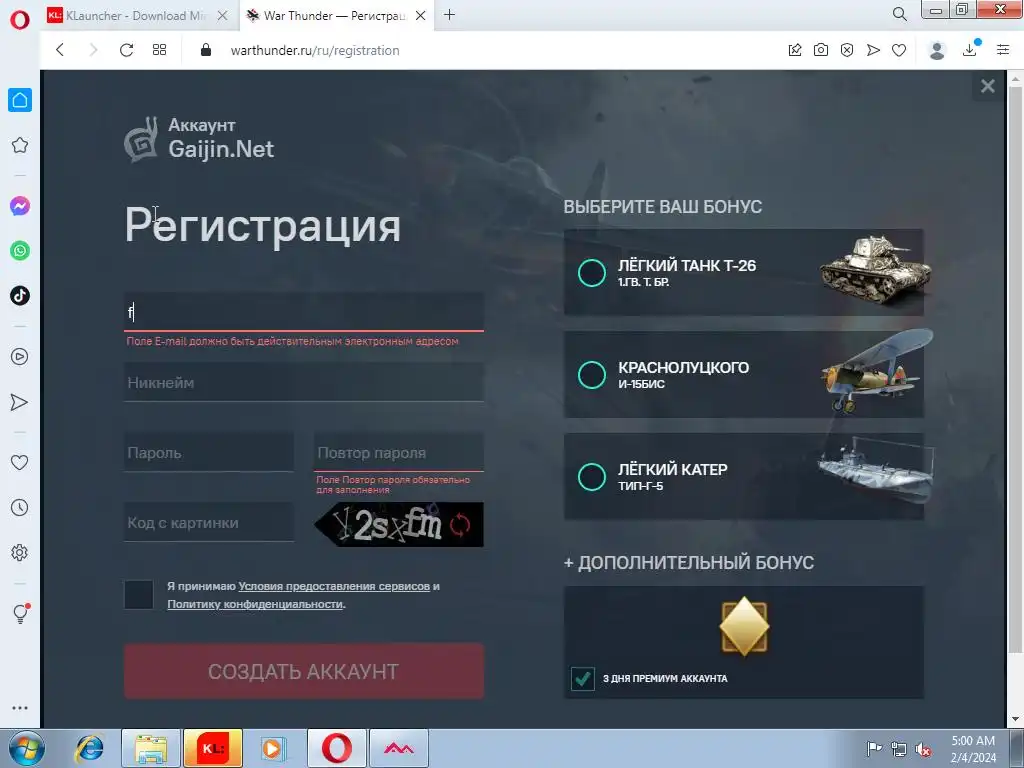Click СОЗДАТЬ АККАУНТ button
The image size is (1024, 768).
[x=304, y=671]
